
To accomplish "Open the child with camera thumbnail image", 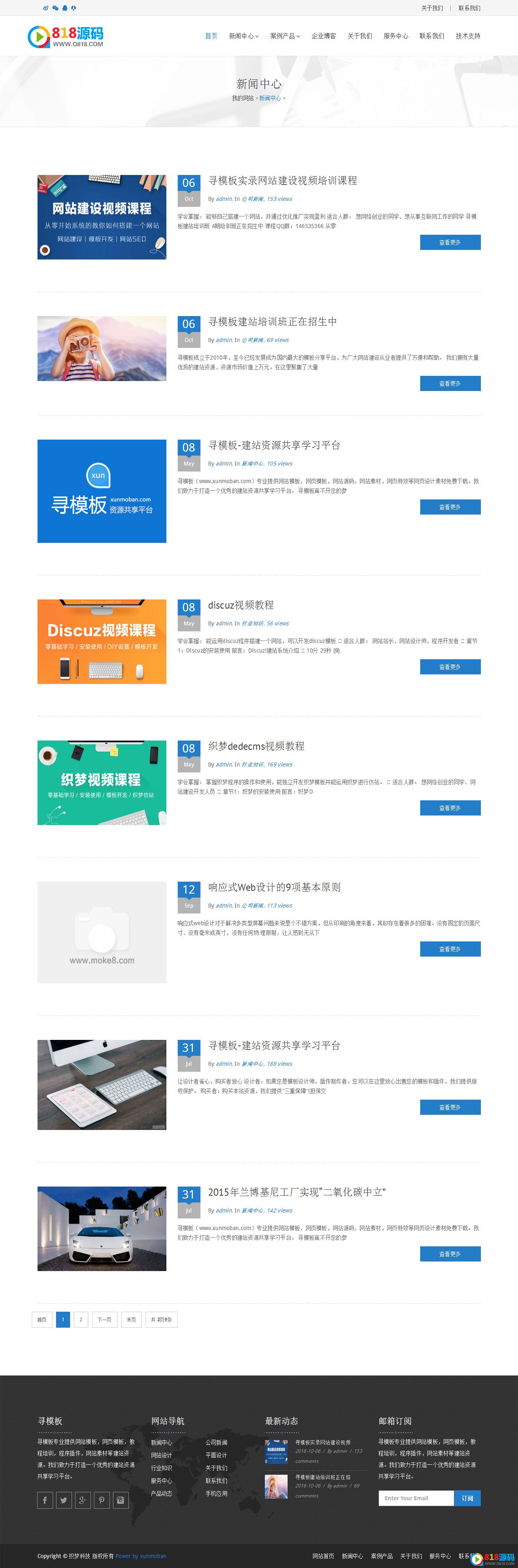I will pos(102,349).
